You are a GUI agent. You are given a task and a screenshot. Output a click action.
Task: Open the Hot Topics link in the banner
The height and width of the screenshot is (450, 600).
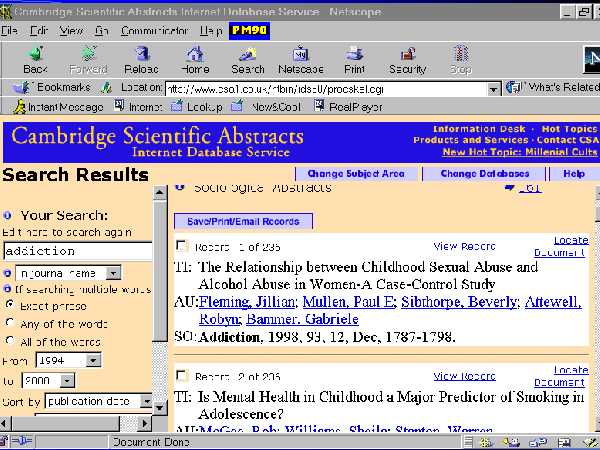tap(569, 129)
